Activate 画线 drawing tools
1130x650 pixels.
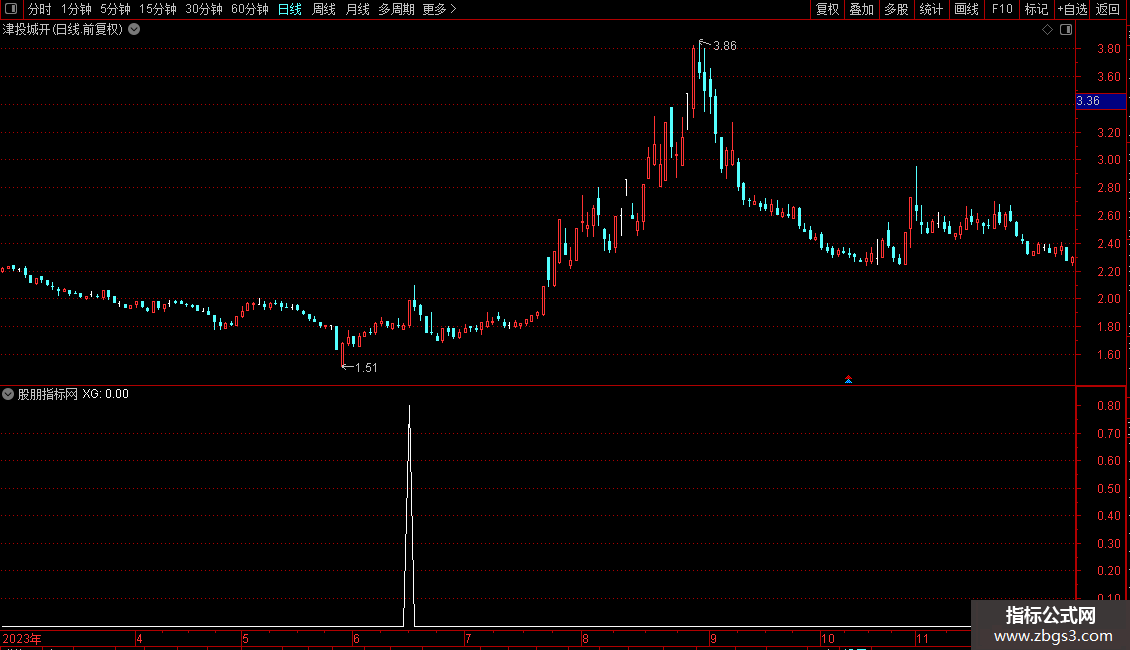[966, 9]
